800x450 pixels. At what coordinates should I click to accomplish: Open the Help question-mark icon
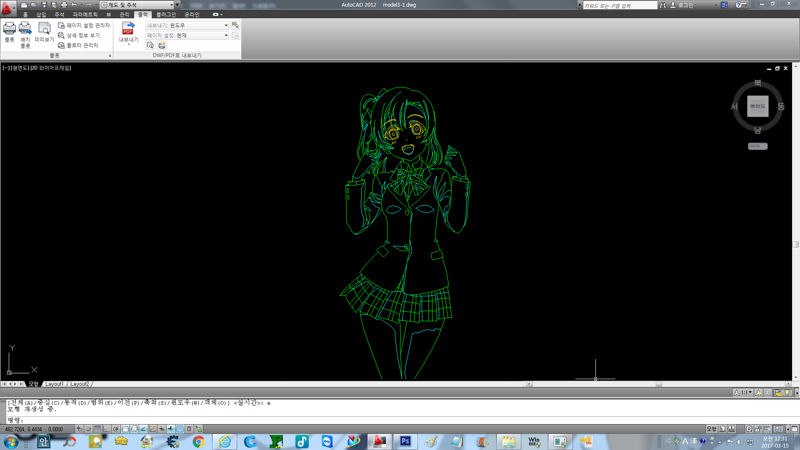coord(740,5)
